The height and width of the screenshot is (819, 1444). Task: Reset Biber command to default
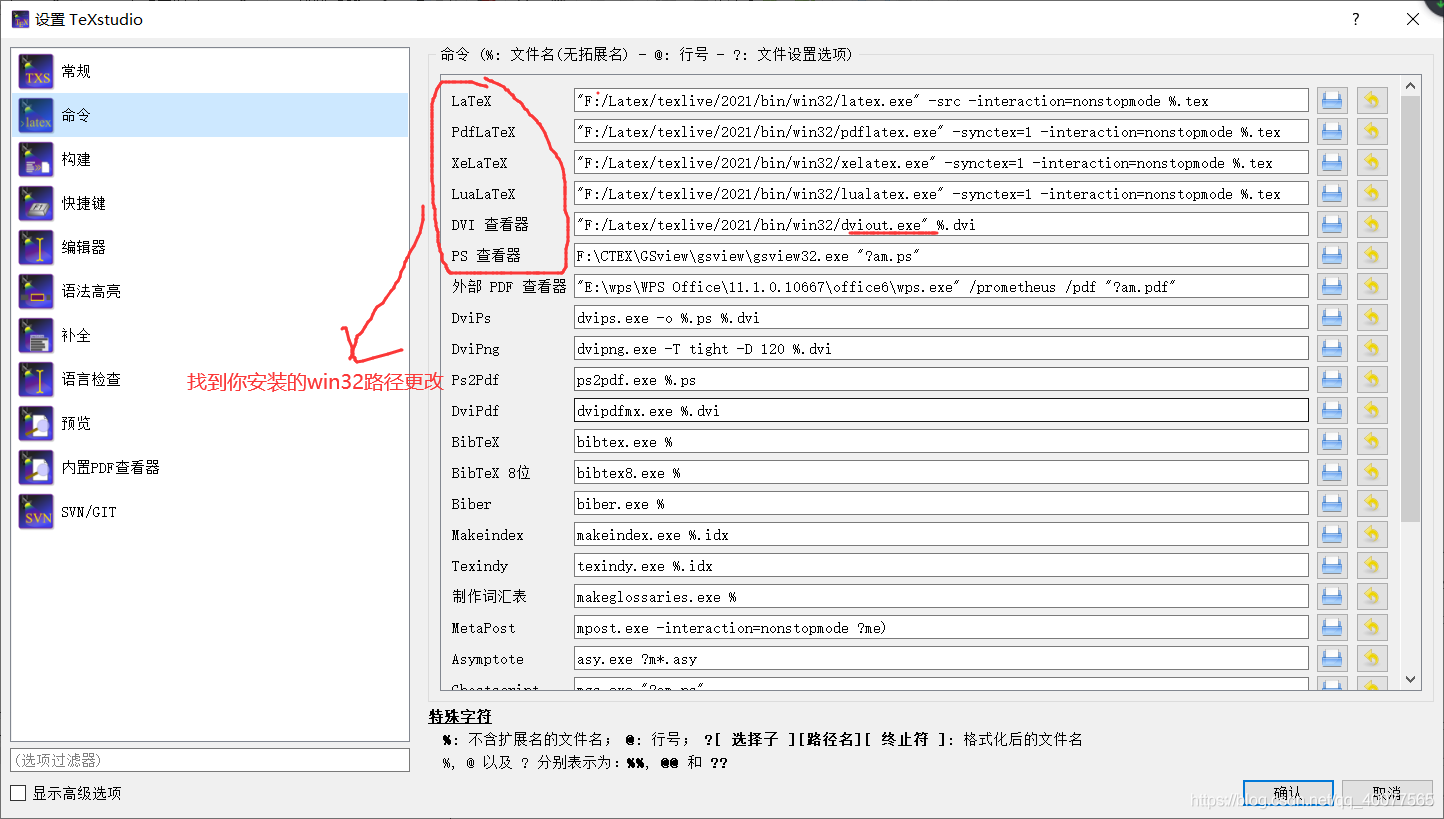click(1372, 503)
